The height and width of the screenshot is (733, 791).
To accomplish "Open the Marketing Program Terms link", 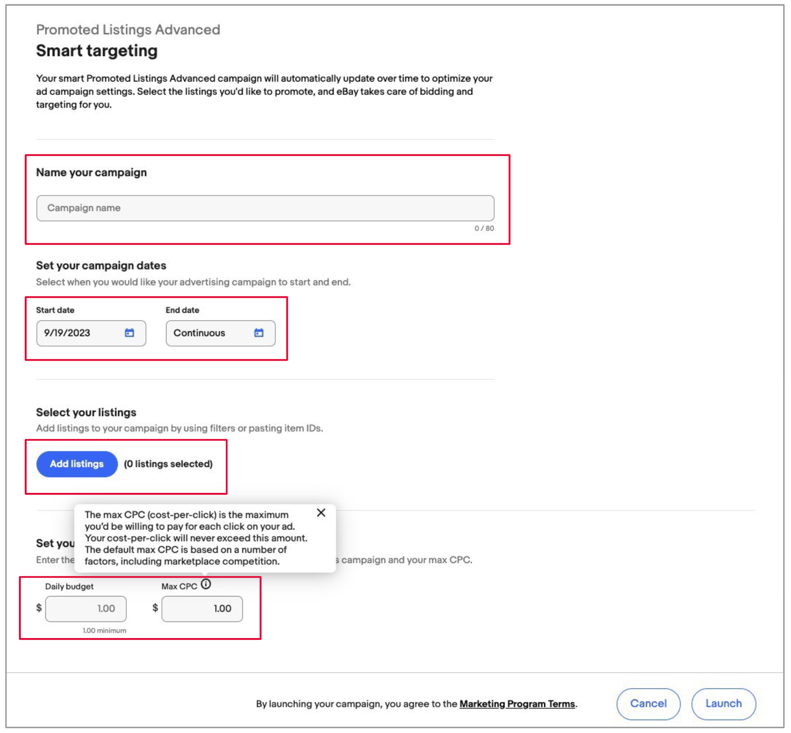I will coord(517,704).
